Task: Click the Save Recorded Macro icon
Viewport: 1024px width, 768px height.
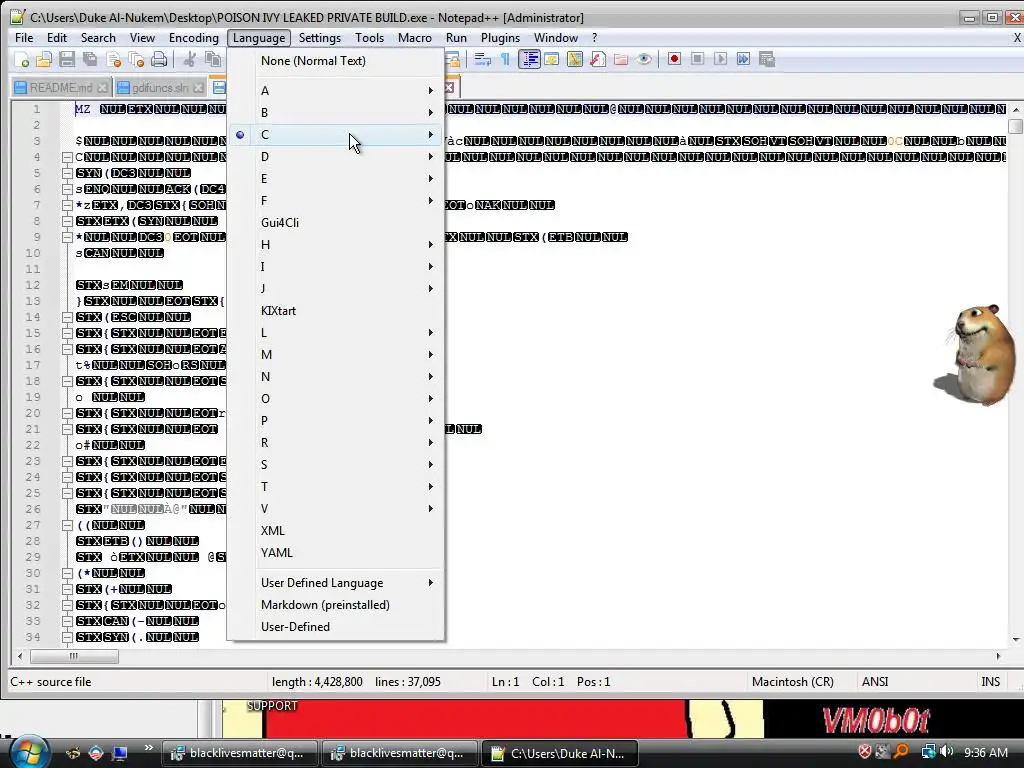Action: click(767, 59)
